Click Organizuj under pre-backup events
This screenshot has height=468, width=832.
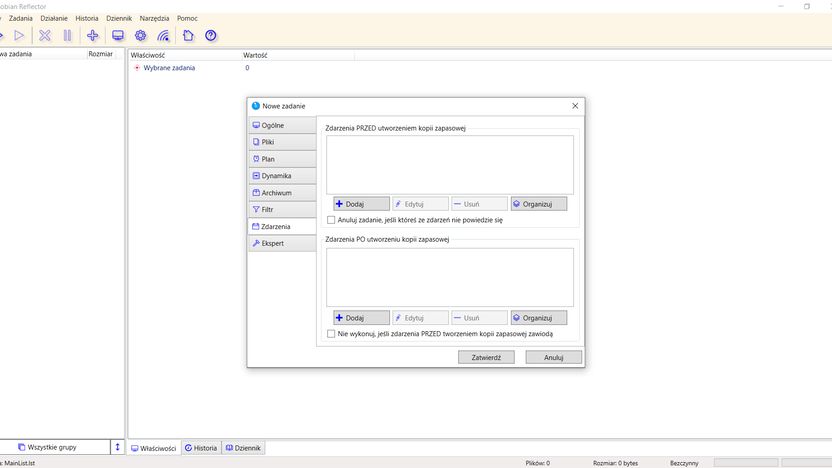coord(539,204)
